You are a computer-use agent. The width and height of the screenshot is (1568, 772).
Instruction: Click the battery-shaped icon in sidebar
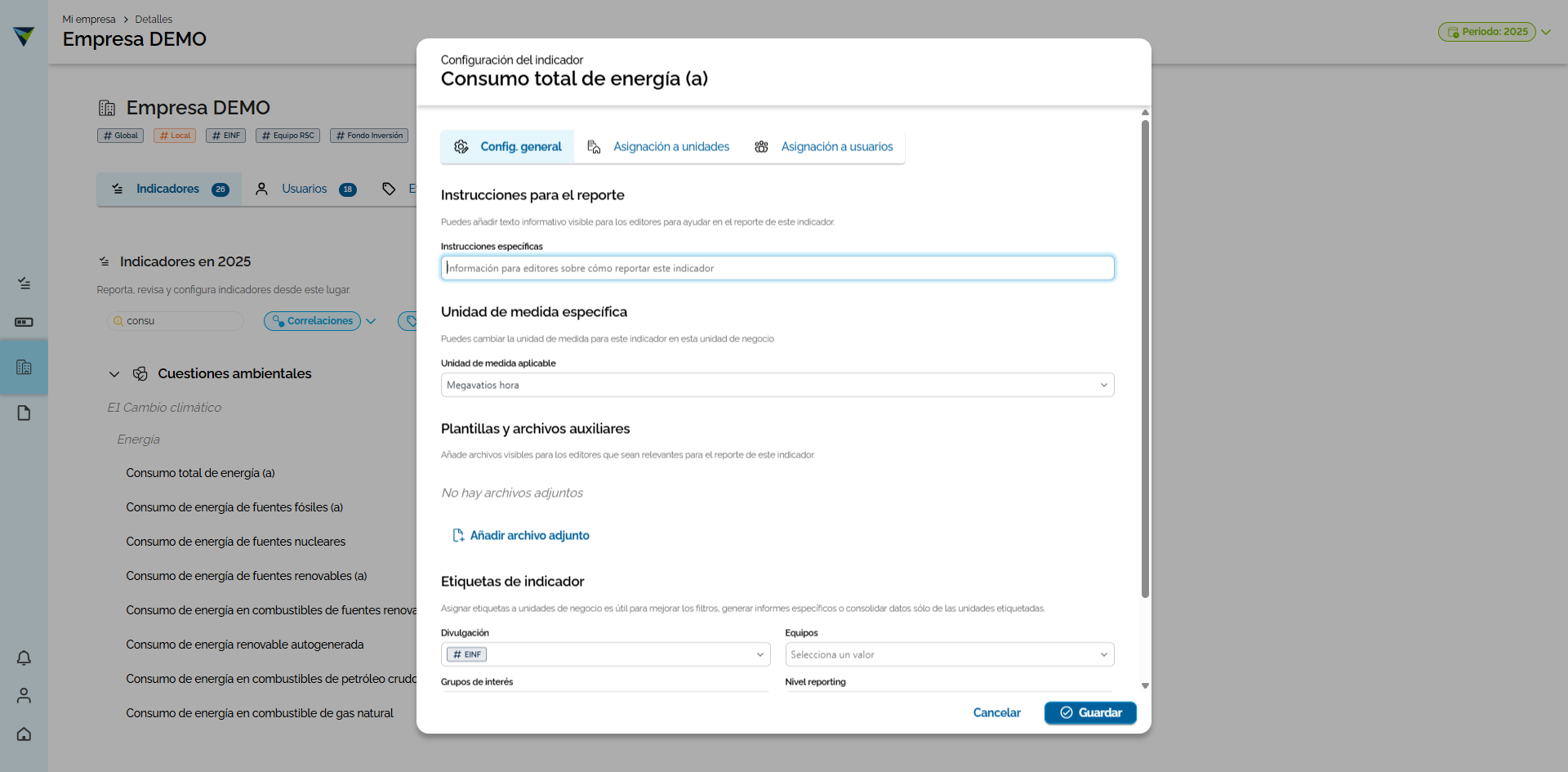pos(24,322)
